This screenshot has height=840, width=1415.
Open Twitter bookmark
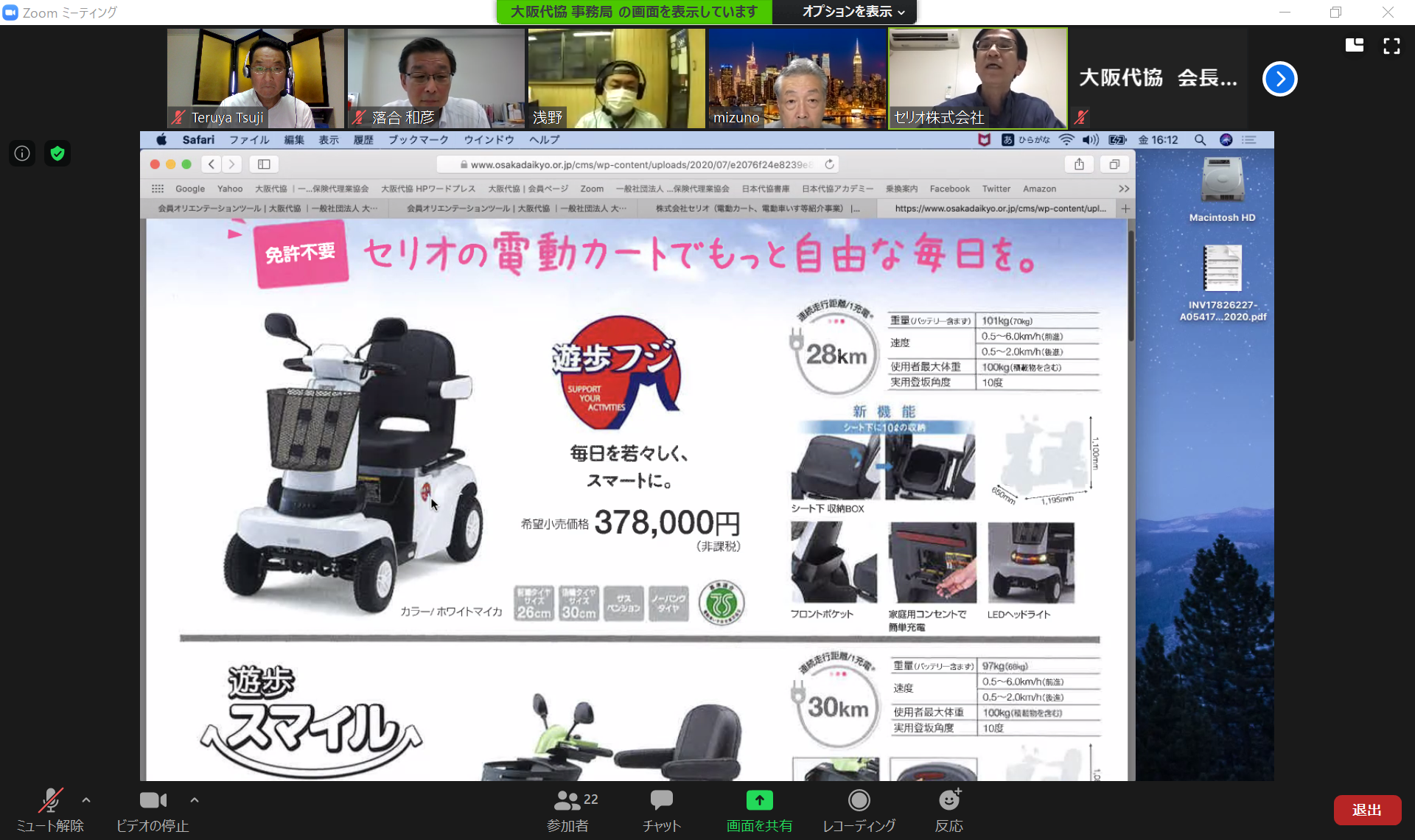click(996, 189)
